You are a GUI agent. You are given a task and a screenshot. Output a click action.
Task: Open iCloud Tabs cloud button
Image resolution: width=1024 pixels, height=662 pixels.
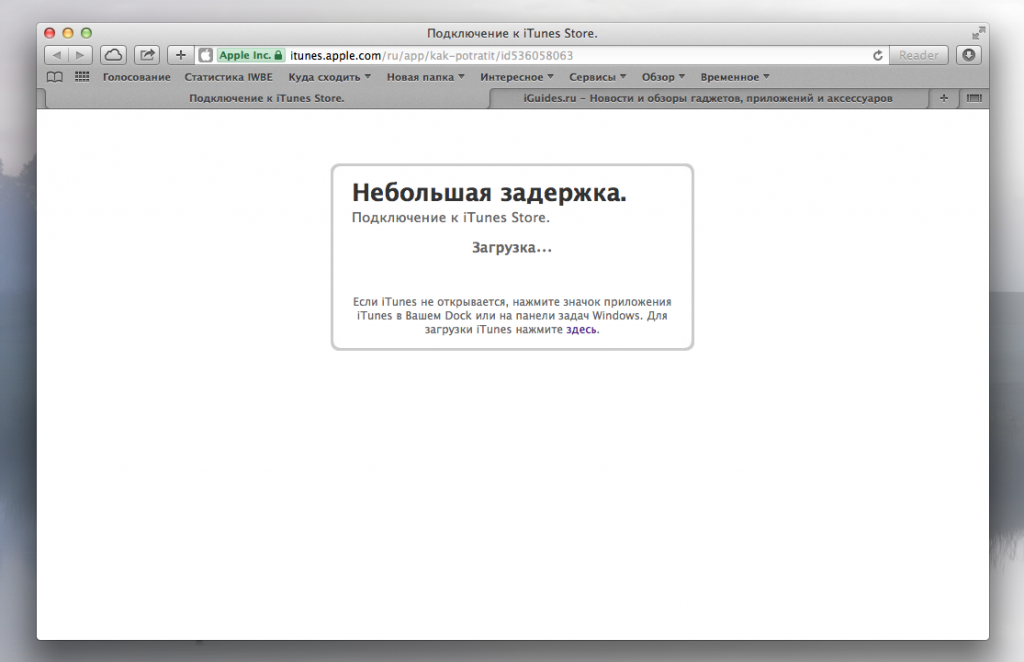pyautogui.click(x=113, y=55)
